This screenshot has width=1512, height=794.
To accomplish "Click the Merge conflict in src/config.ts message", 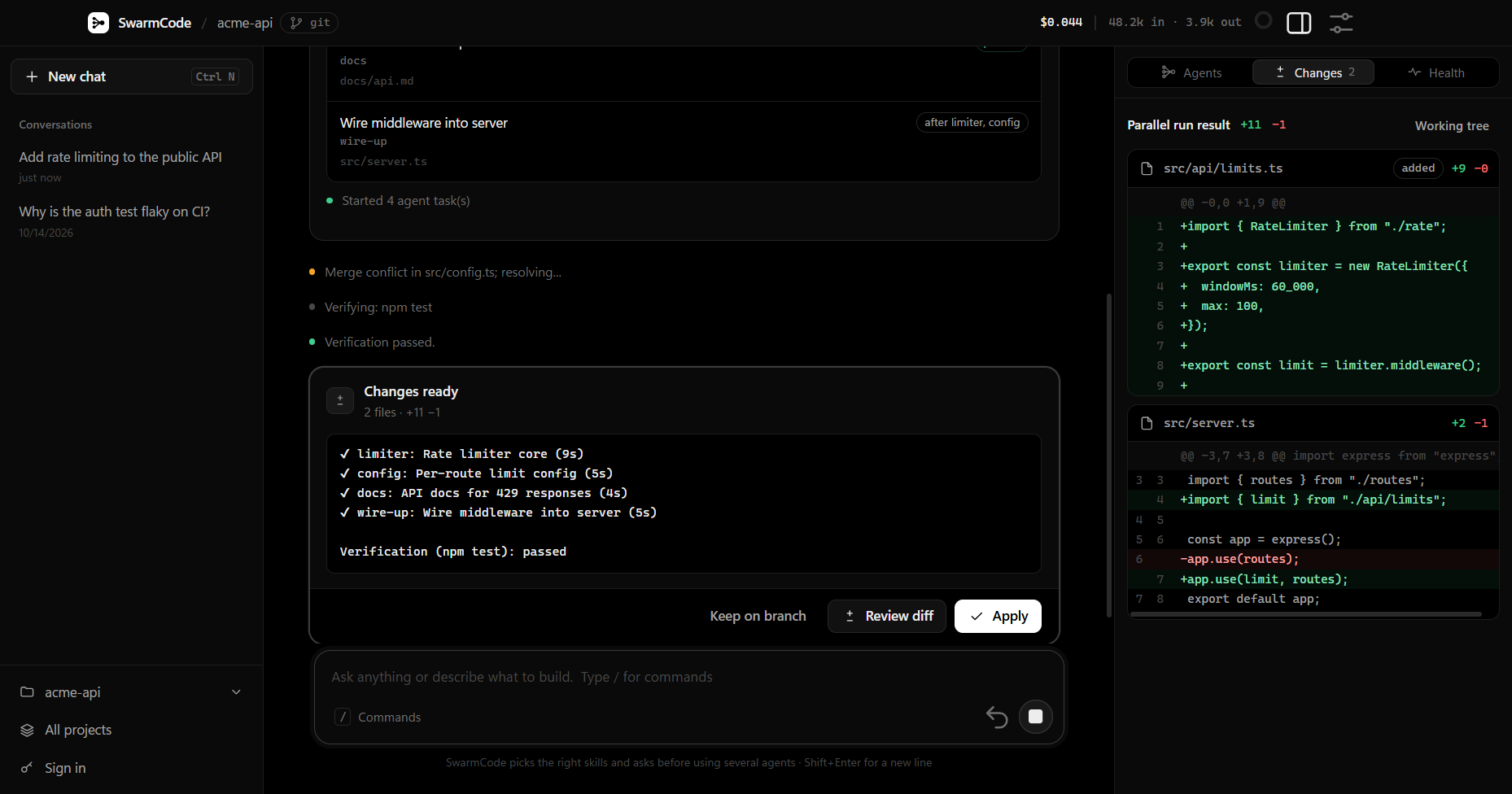I will point(443,272).
